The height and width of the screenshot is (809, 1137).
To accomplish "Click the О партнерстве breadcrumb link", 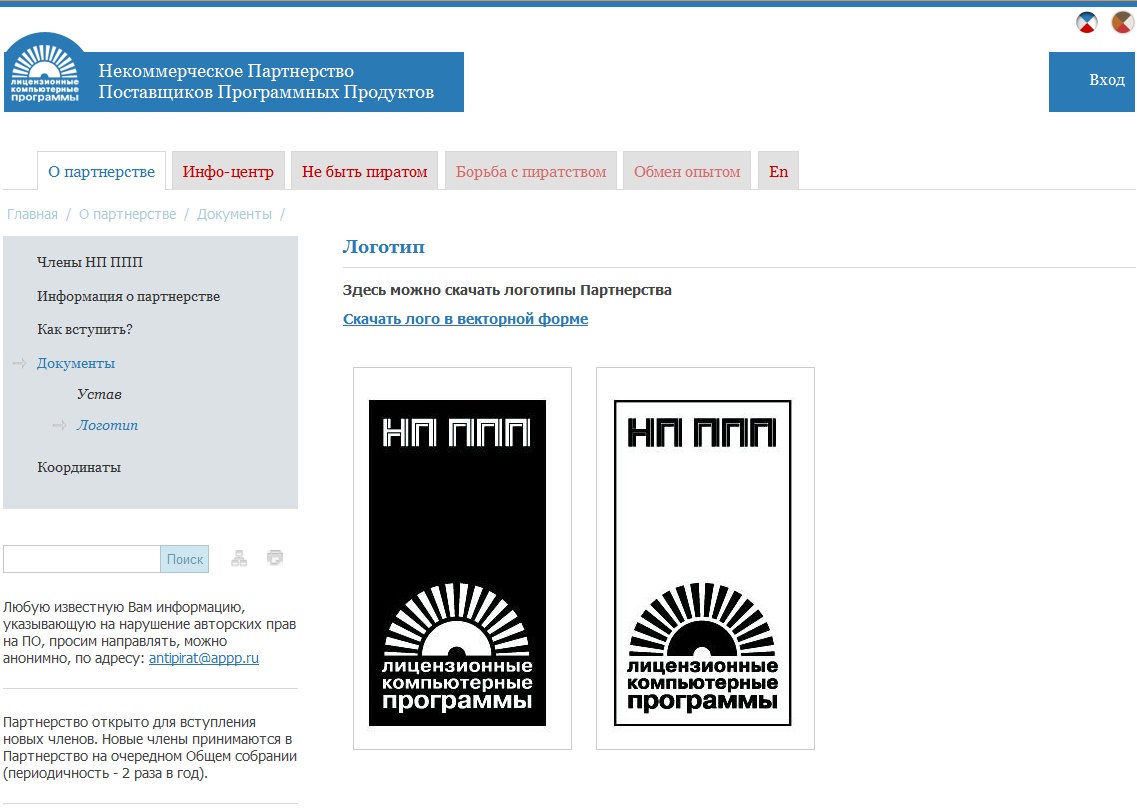I will pos(128,215).
